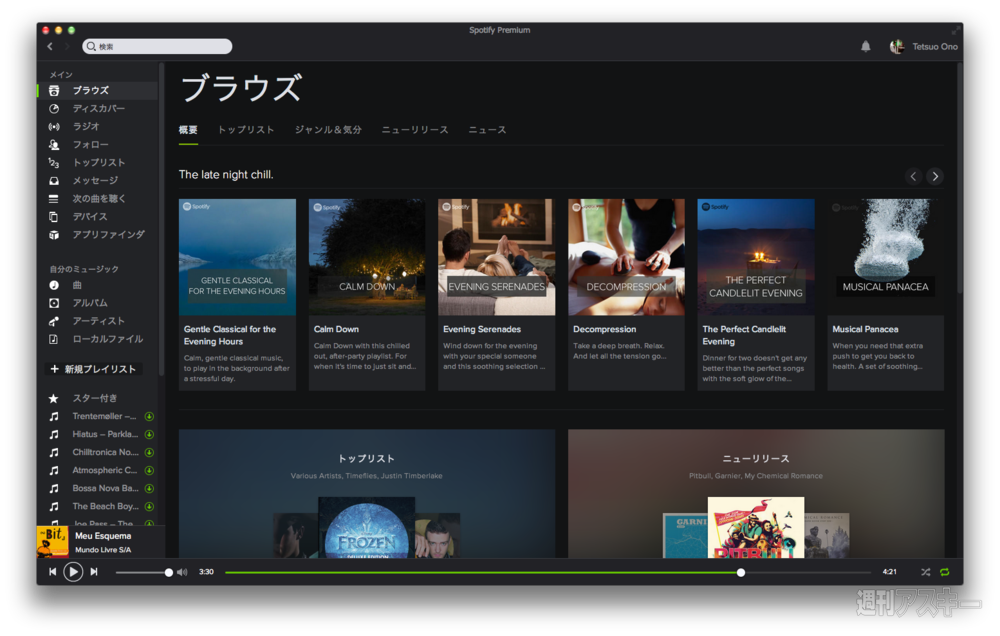Open Browse (ブラウズ) in the sidebar
The width and height of the screenshot is (1000, 636).
pos(97,91)
